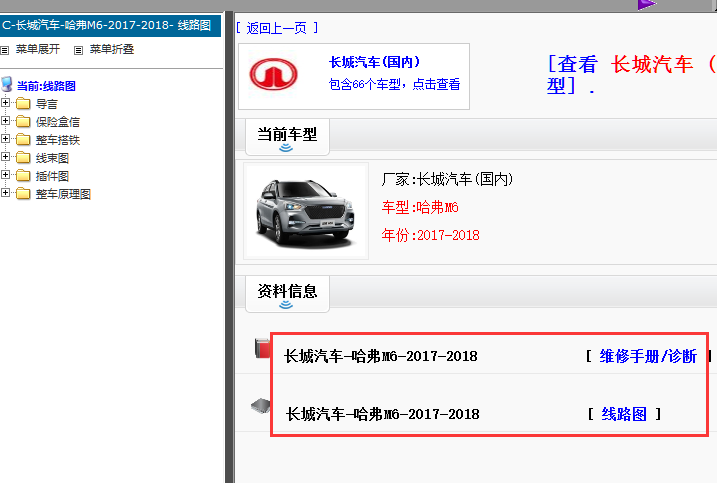Click the 当前:线路图 label
This screenshot has height=483, width=717.
[x=46, y=86]
